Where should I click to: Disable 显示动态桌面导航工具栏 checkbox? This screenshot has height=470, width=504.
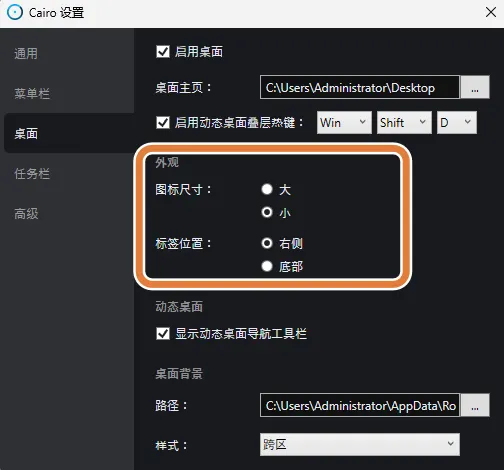pos(163,333)
